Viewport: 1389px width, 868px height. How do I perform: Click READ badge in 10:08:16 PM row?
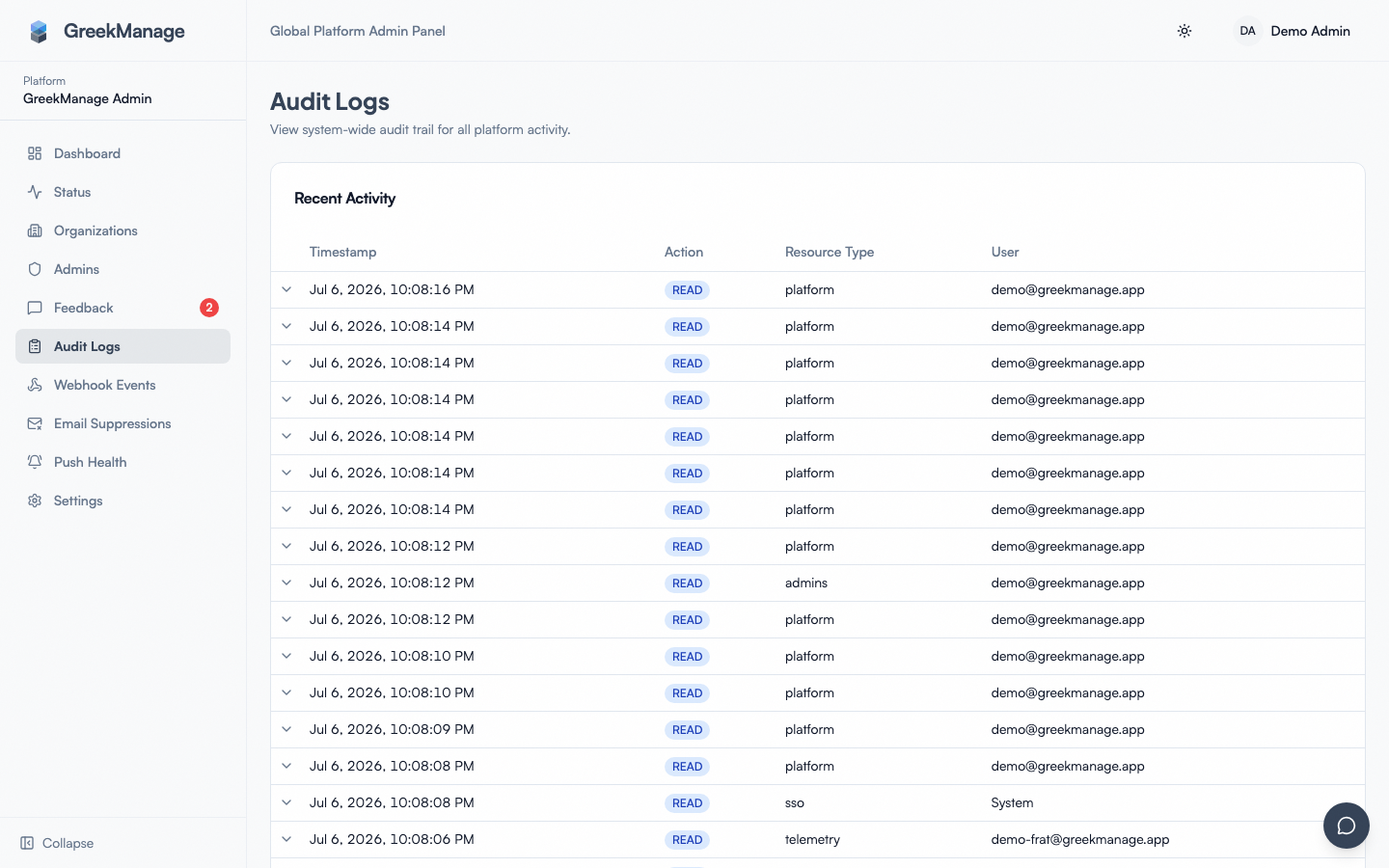(687, 290)
